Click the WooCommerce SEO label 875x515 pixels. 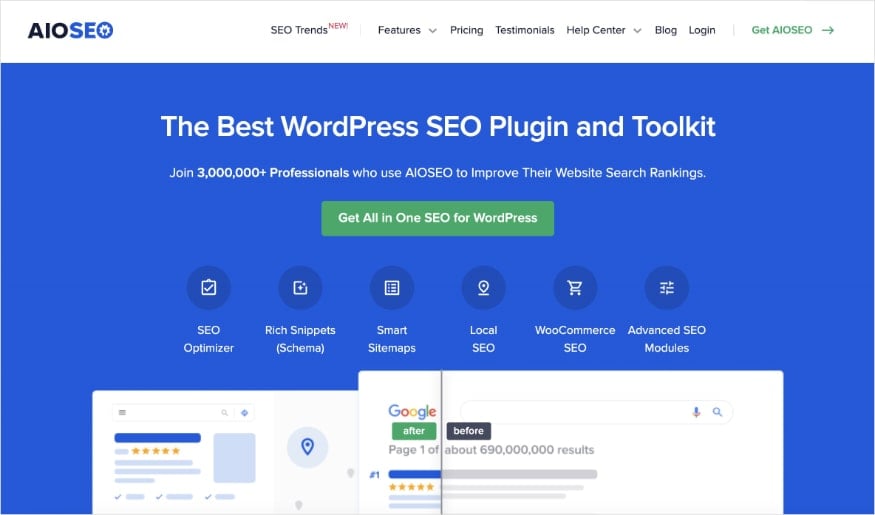point(575,339)
